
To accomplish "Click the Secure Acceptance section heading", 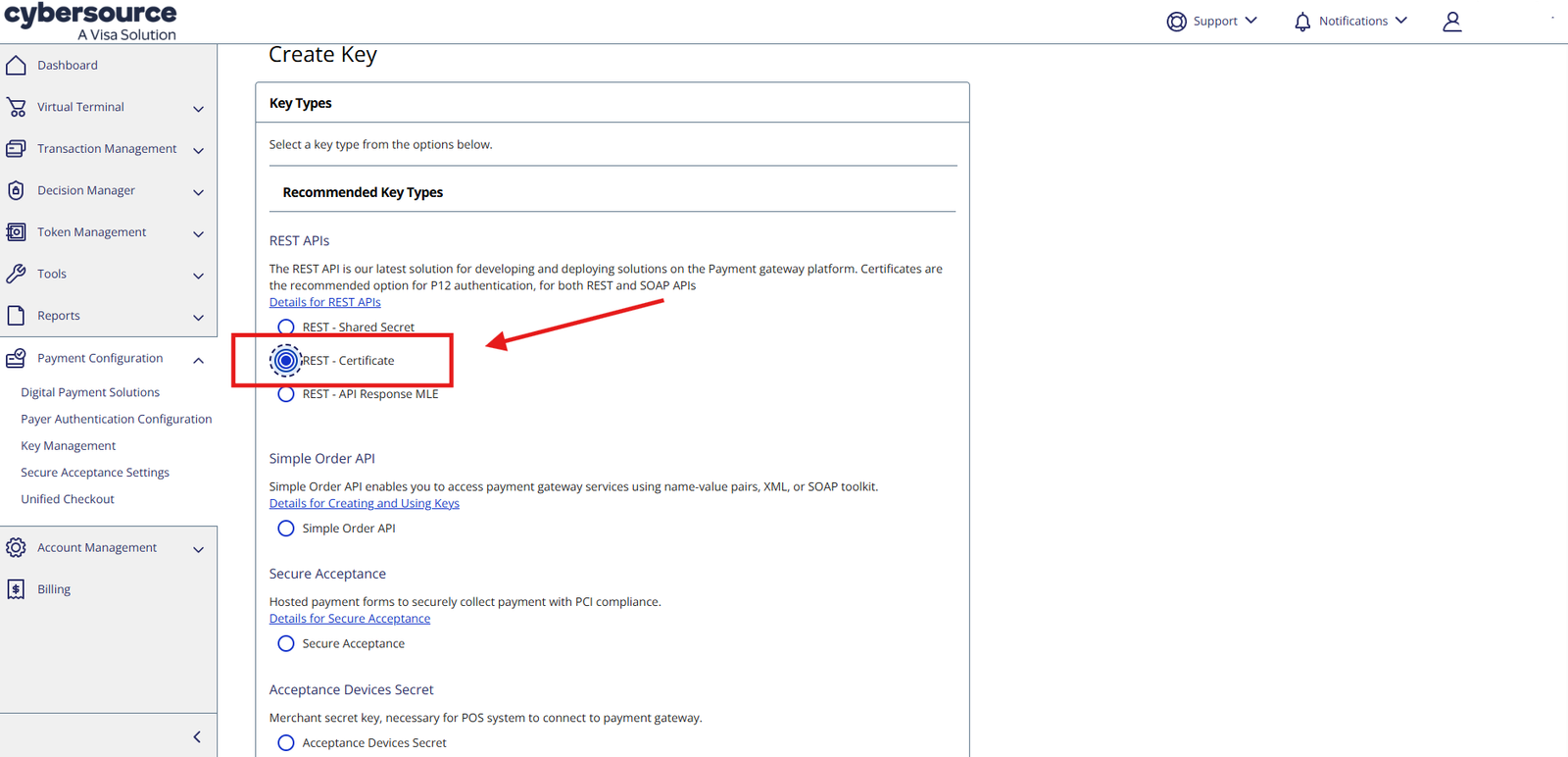I will click(x=327, y=574).
